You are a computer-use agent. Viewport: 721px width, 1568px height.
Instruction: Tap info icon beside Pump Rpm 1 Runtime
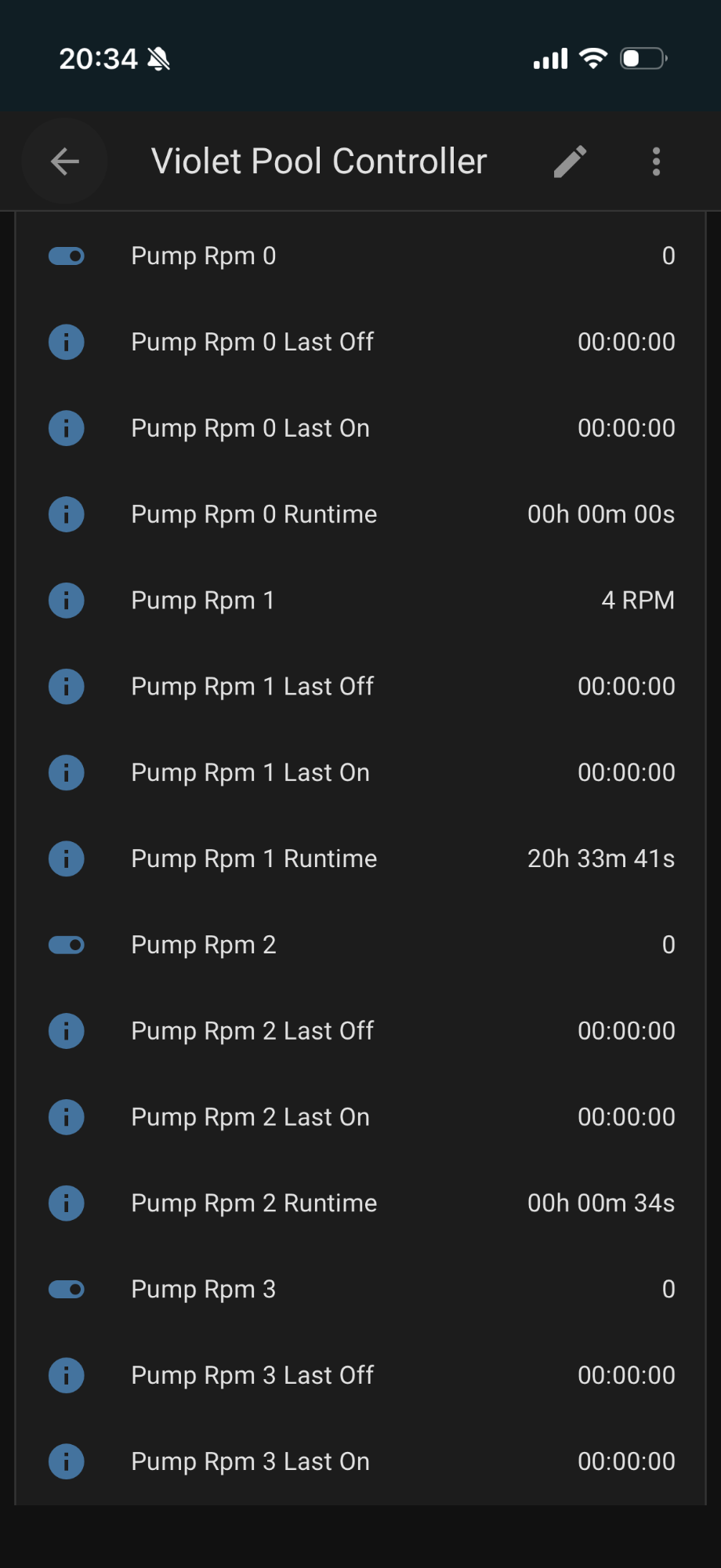click(67, 858)
